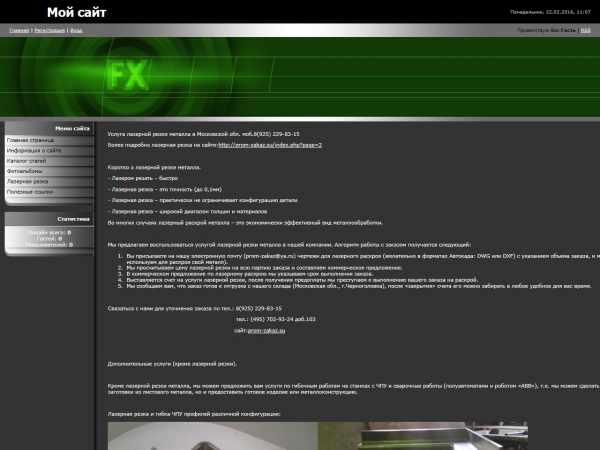
Task: Click the Меню сайта block header
Action: (x=72, y=128)
